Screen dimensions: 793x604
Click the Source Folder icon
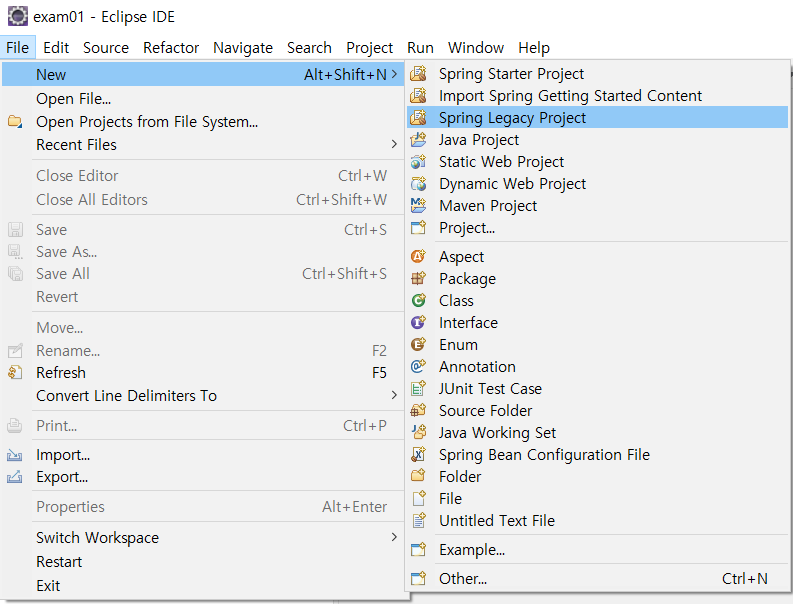click(x=418, y=410)
